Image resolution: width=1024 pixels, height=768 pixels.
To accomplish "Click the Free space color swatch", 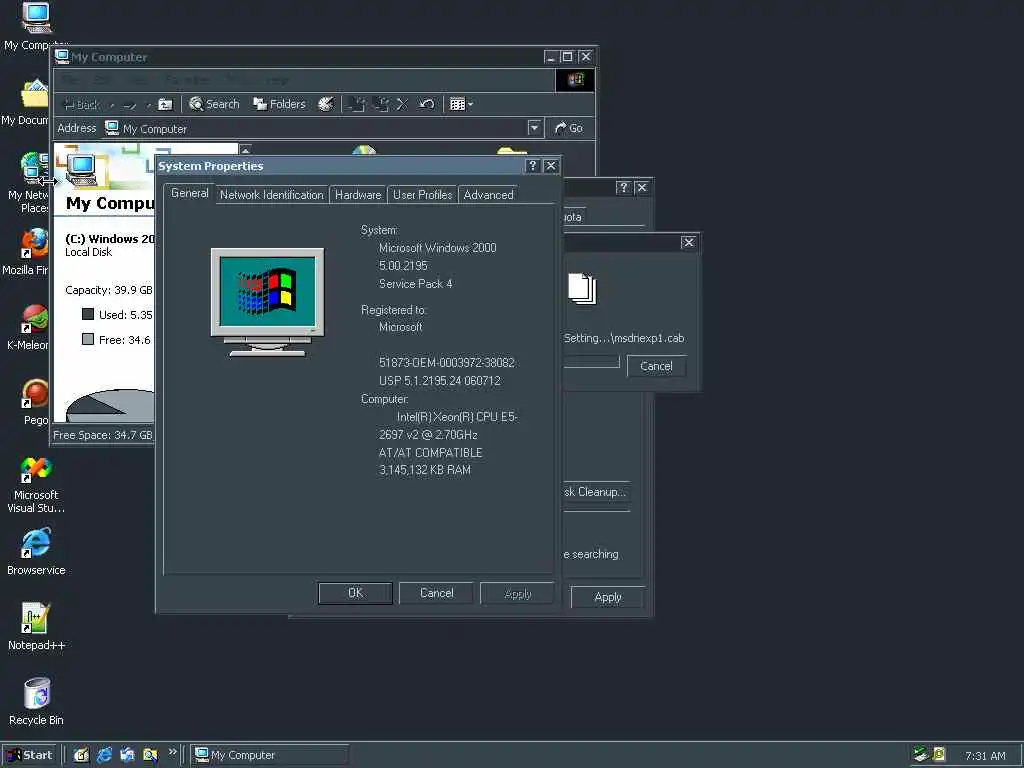I will point(88,339).
